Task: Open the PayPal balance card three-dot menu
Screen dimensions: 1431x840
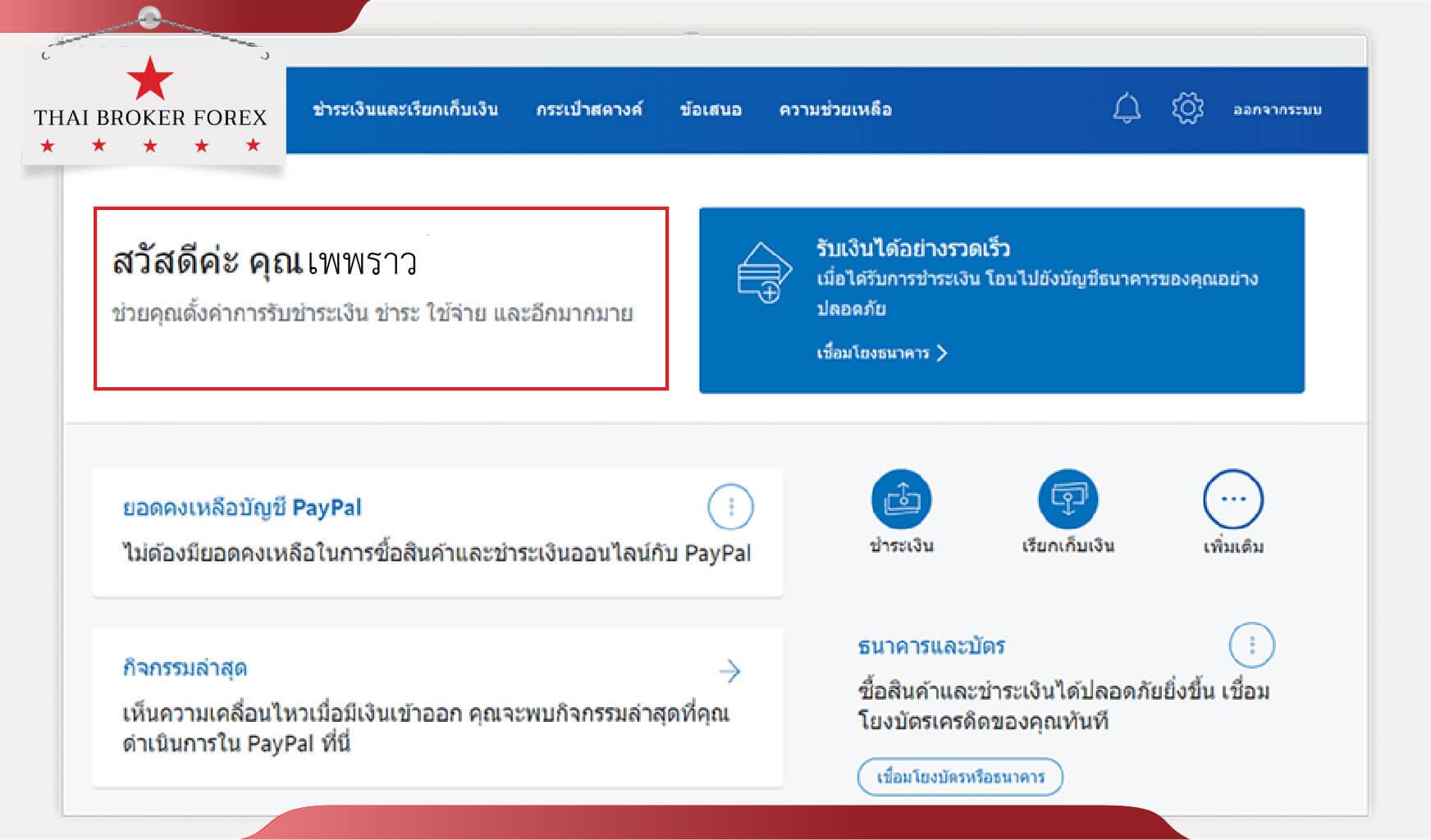Action: 730,507
